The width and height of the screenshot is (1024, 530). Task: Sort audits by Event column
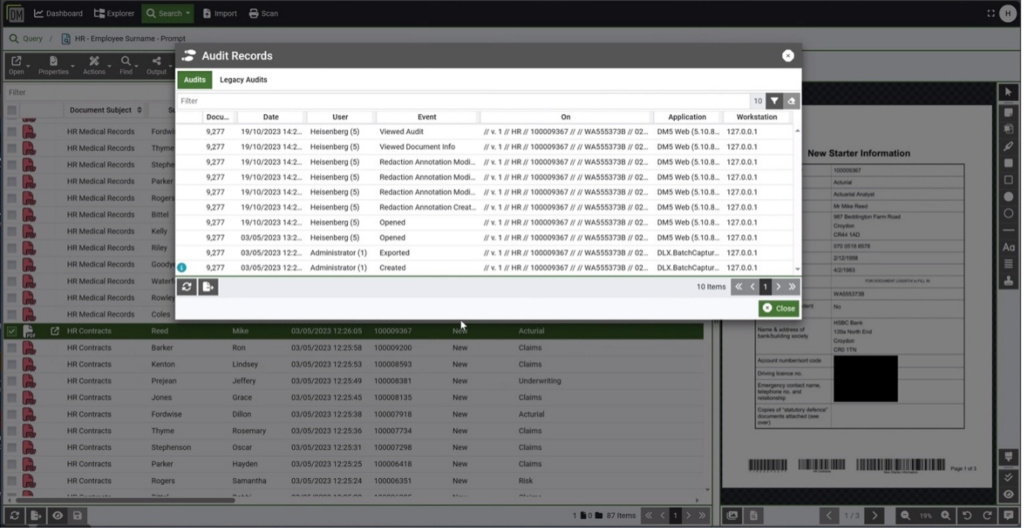point(427,117)
